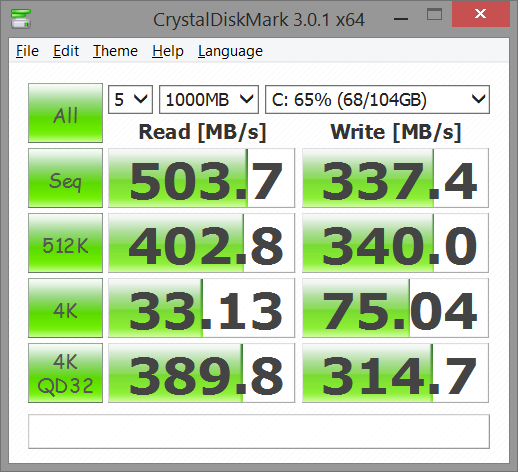Image resolution: width=518 pixels, height=472 pixels.
Task: Open the drive selector showing C: 65%
Action: click(377, 100)
